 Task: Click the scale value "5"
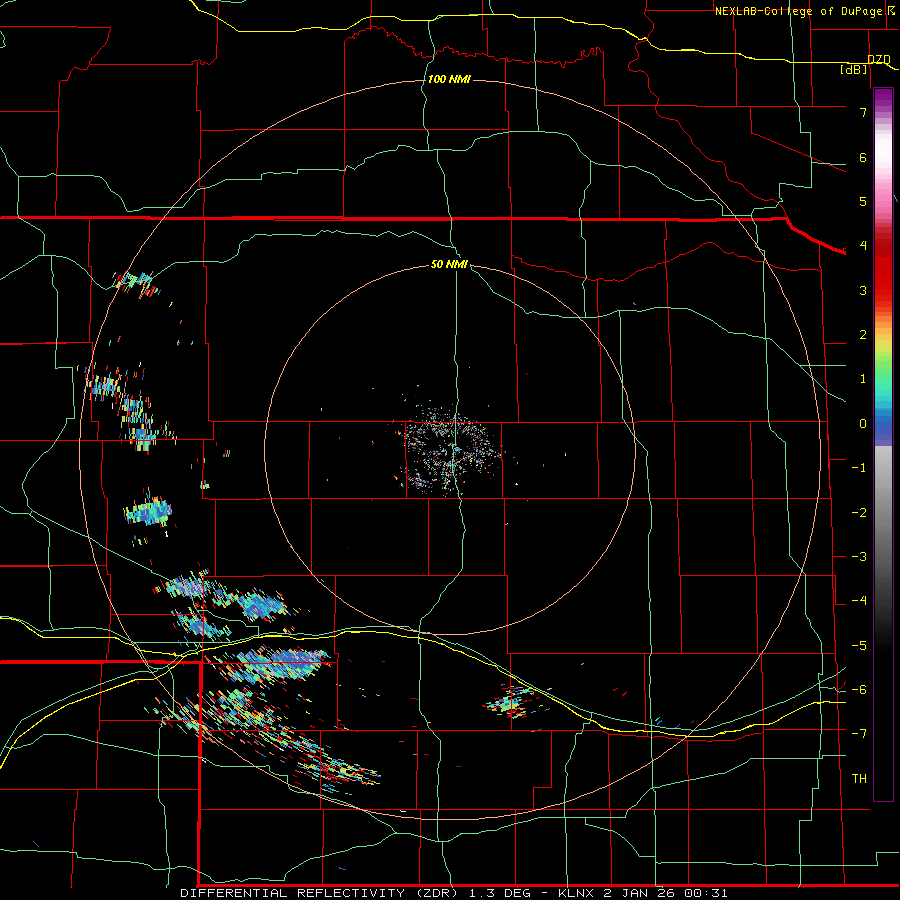[x=863, y=201]
